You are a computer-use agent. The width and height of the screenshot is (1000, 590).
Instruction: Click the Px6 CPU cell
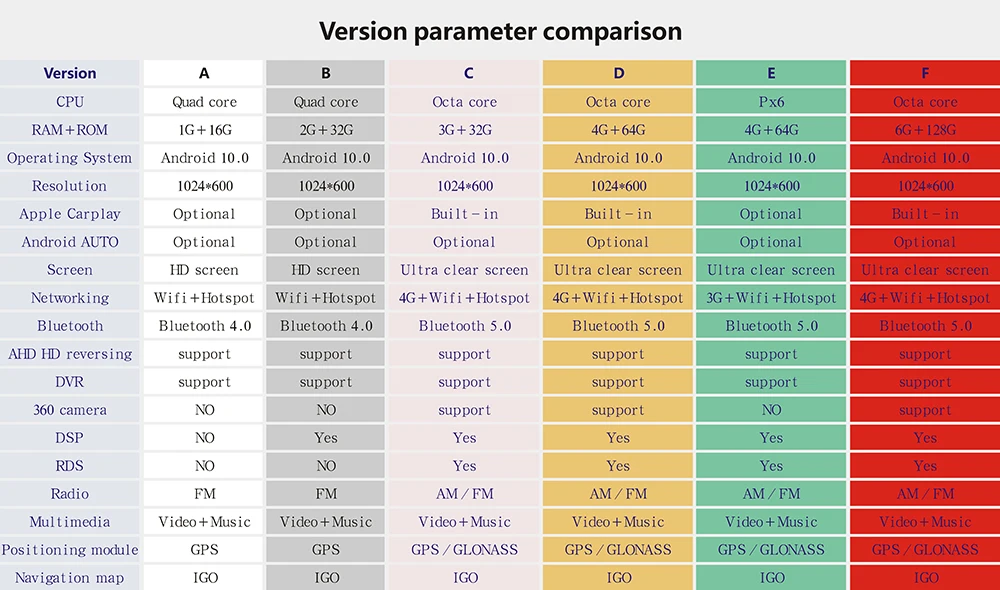771,102
